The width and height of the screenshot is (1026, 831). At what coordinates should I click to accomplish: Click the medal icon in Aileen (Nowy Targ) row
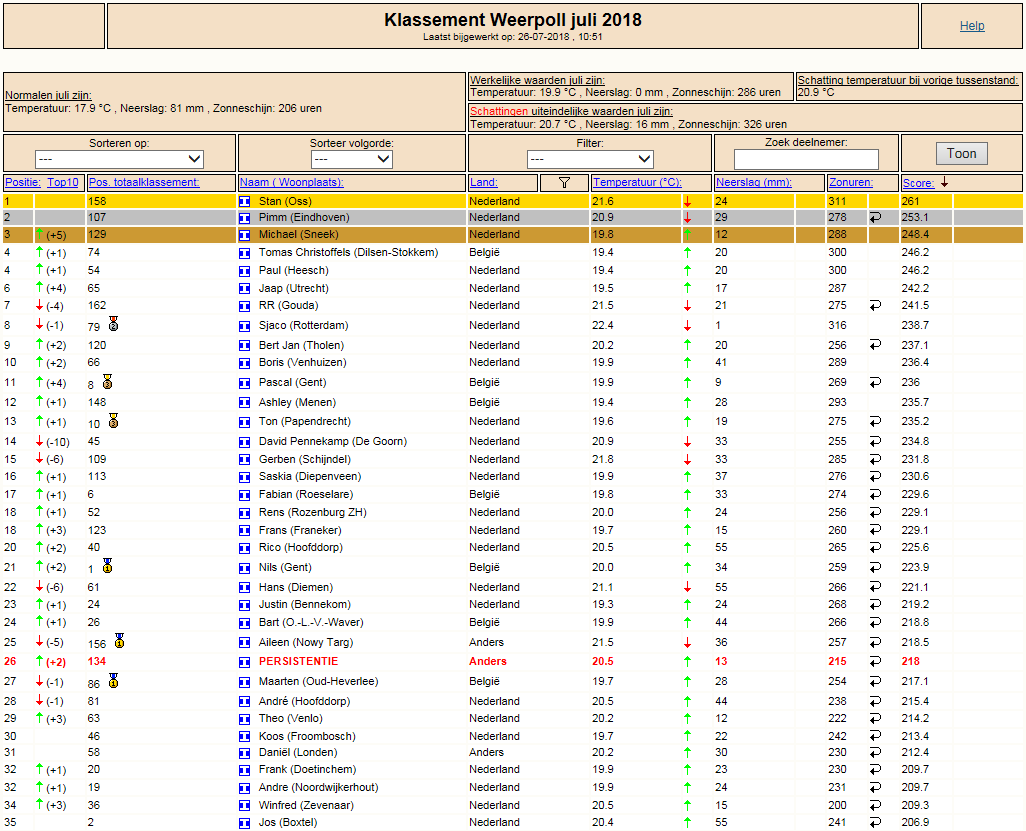coord(119,640)
